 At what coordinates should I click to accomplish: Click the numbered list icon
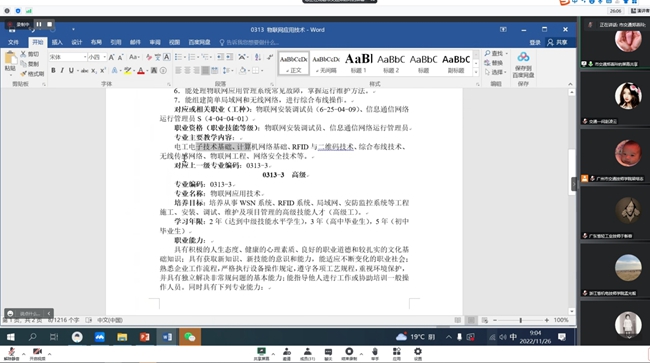point(193,57)
